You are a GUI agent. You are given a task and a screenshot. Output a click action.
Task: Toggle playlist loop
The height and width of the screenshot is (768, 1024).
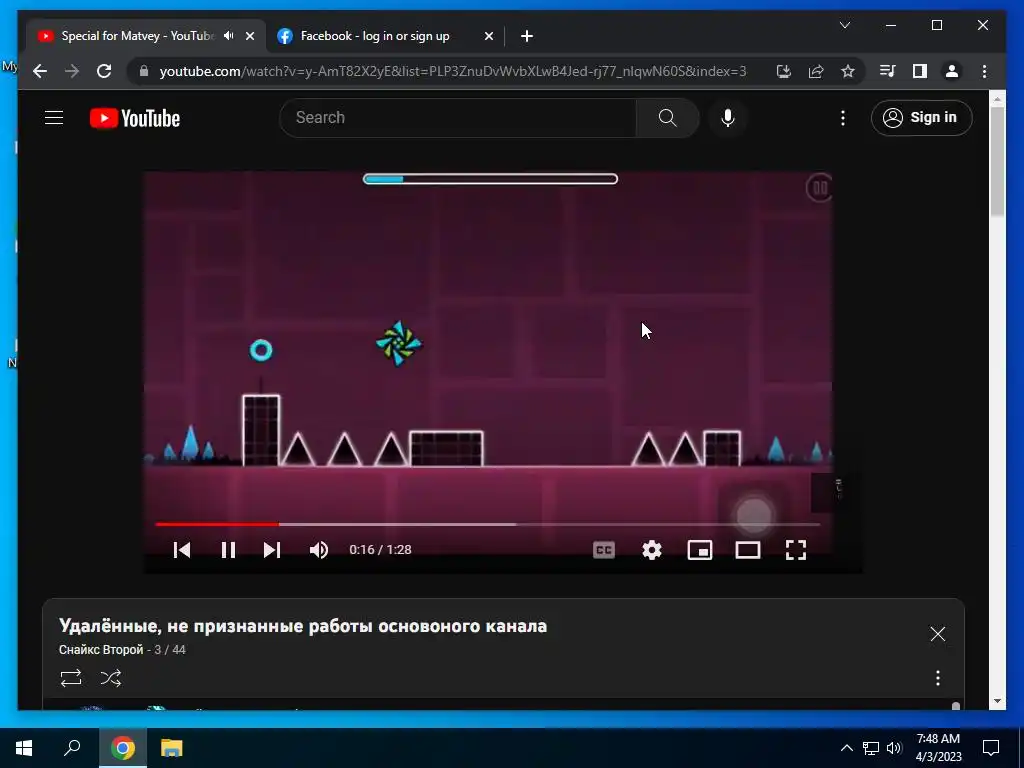tap(71, 678)
